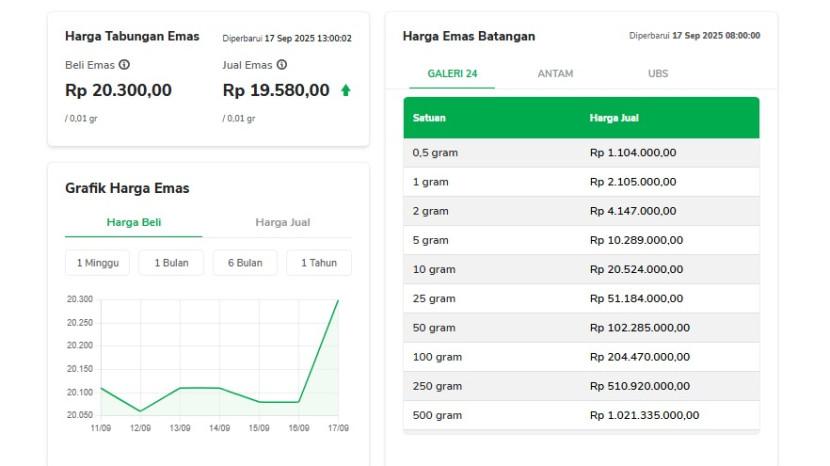Click the green up arrow price indicator
The image size is (830, 466).
click(x=346, y=90)
